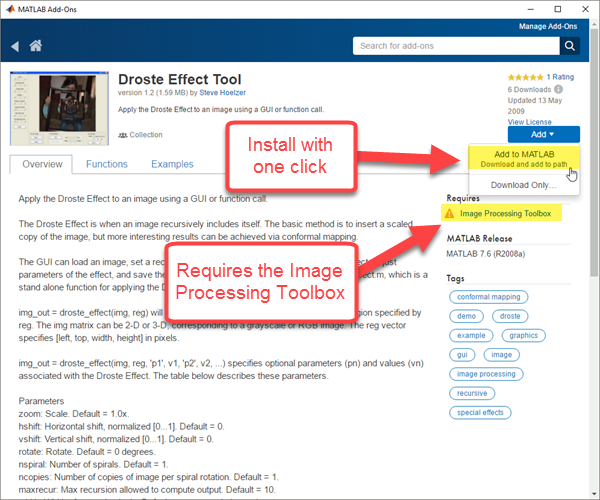Screen dimensions: 600x500
Task: Open the Overview tab
Action: point(42,164)
